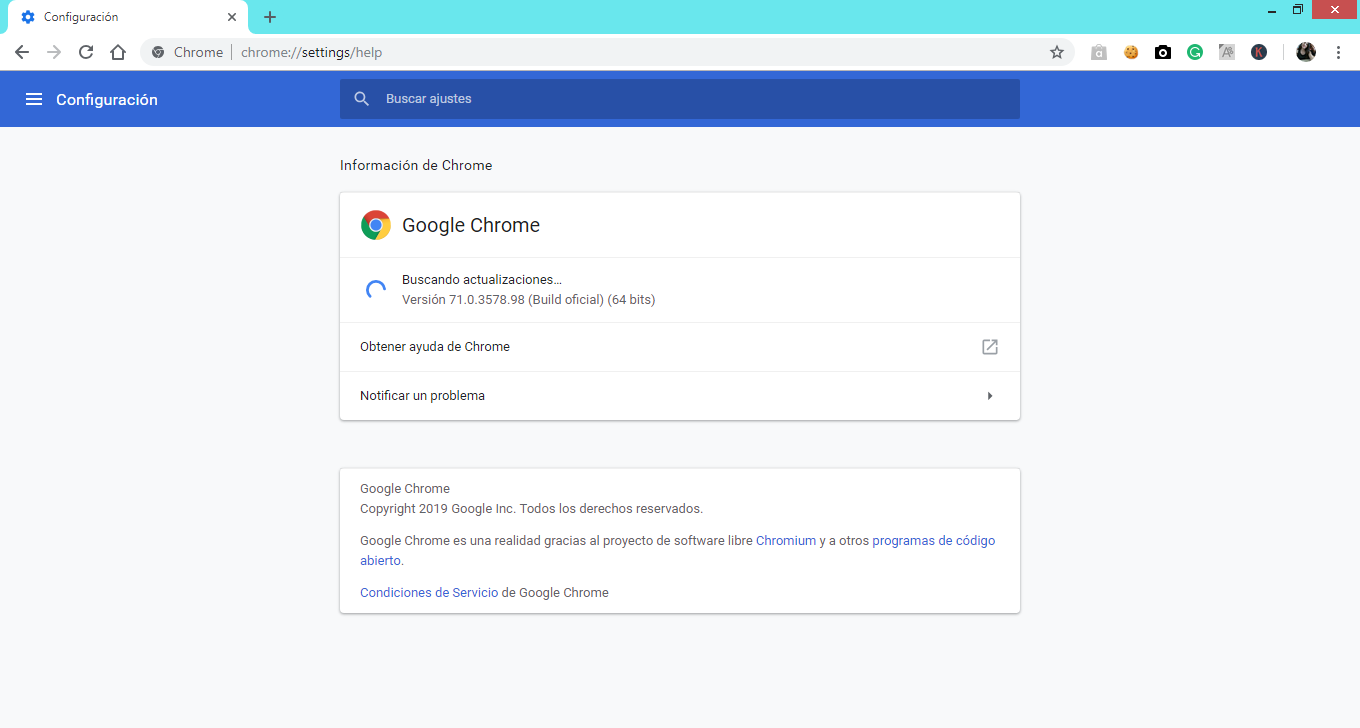The width and height of the screenshot is (1360, 728).
Task: Open the Chromium project link
Action: point(786,541)
